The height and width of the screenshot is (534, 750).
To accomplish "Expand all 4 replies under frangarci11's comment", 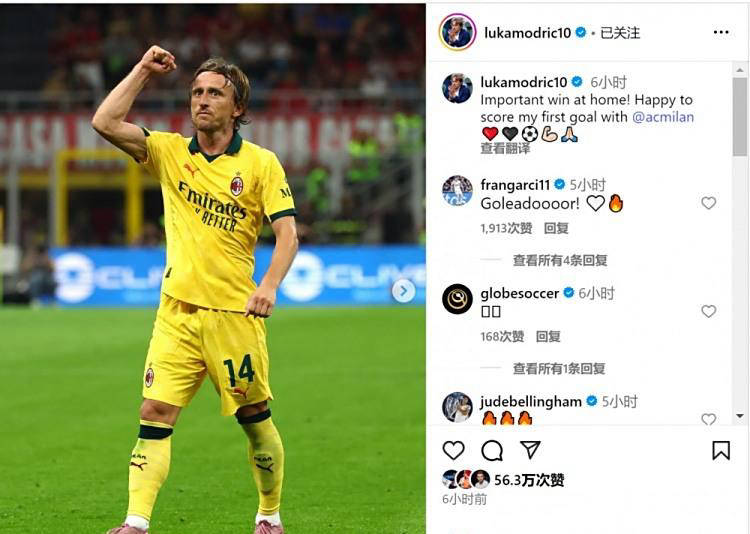I will [x=560, y=260].
